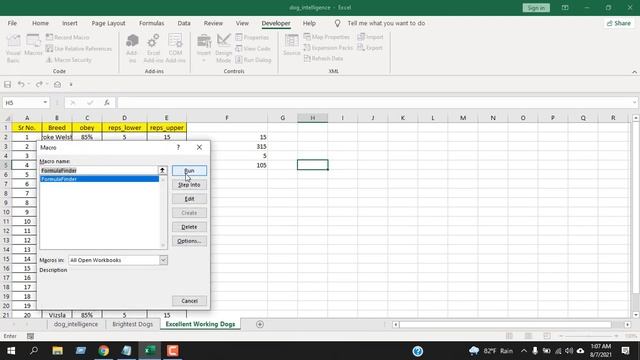This screenshot has width=640, height=360.
Task: Select FormulaFinder in macro list
Action: tap(99, 179)
